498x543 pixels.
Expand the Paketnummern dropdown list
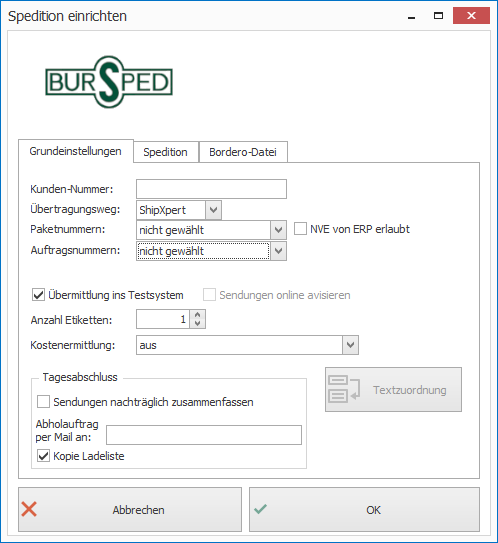(278, 230)
